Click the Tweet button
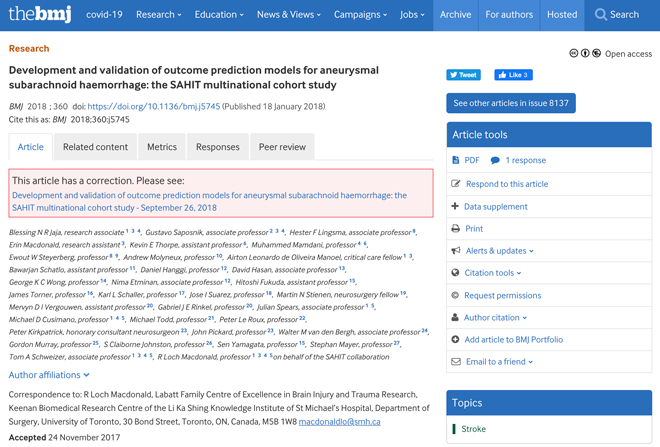Image resolution: width=660 pixels, height=447 pixels. [x=463, y=75]
